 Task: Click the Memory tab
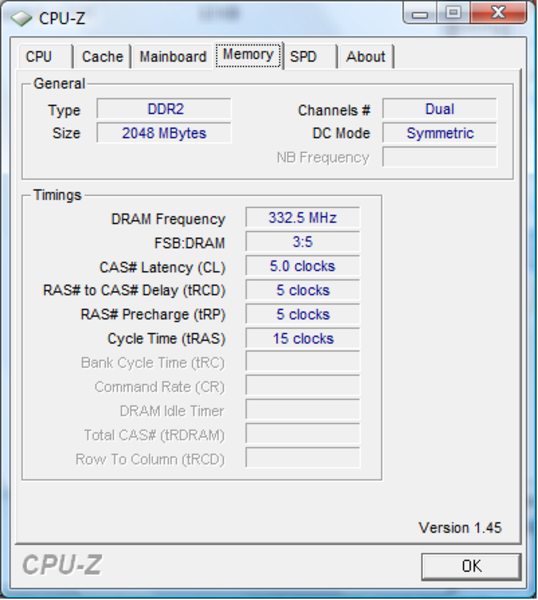[248, 55]
